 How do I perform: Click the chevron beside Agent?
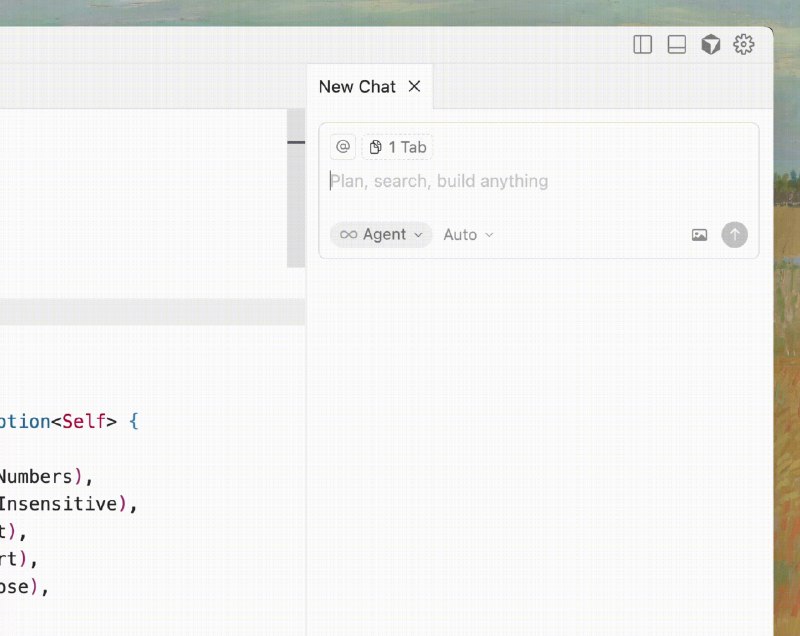tap(417, 235)
